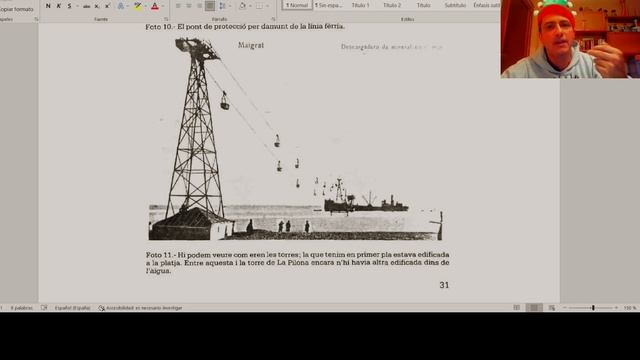This screenshot has width=640, height=360.
Task: Apply the Énfasis sutil style
Action: 486,5
